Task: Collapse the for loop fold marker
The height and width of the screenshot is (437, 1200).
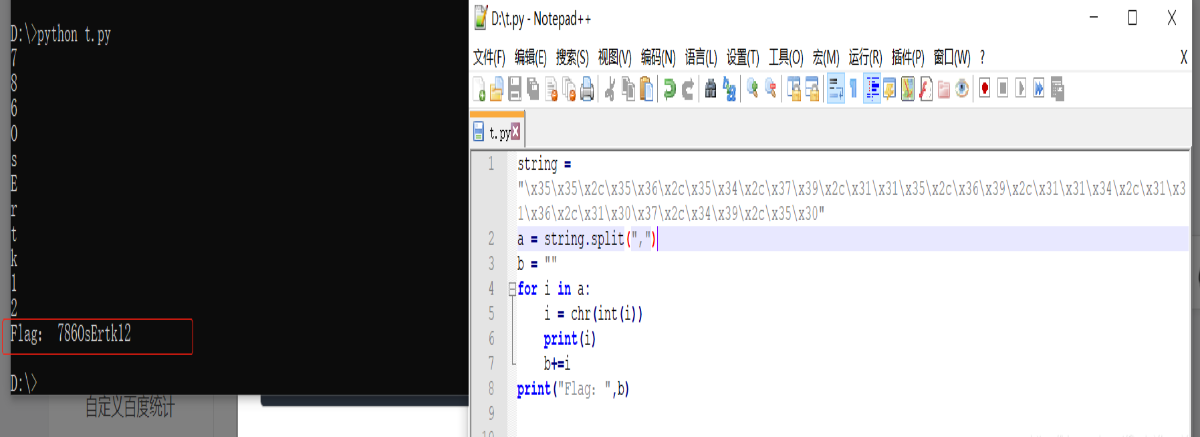Action: 511,289
